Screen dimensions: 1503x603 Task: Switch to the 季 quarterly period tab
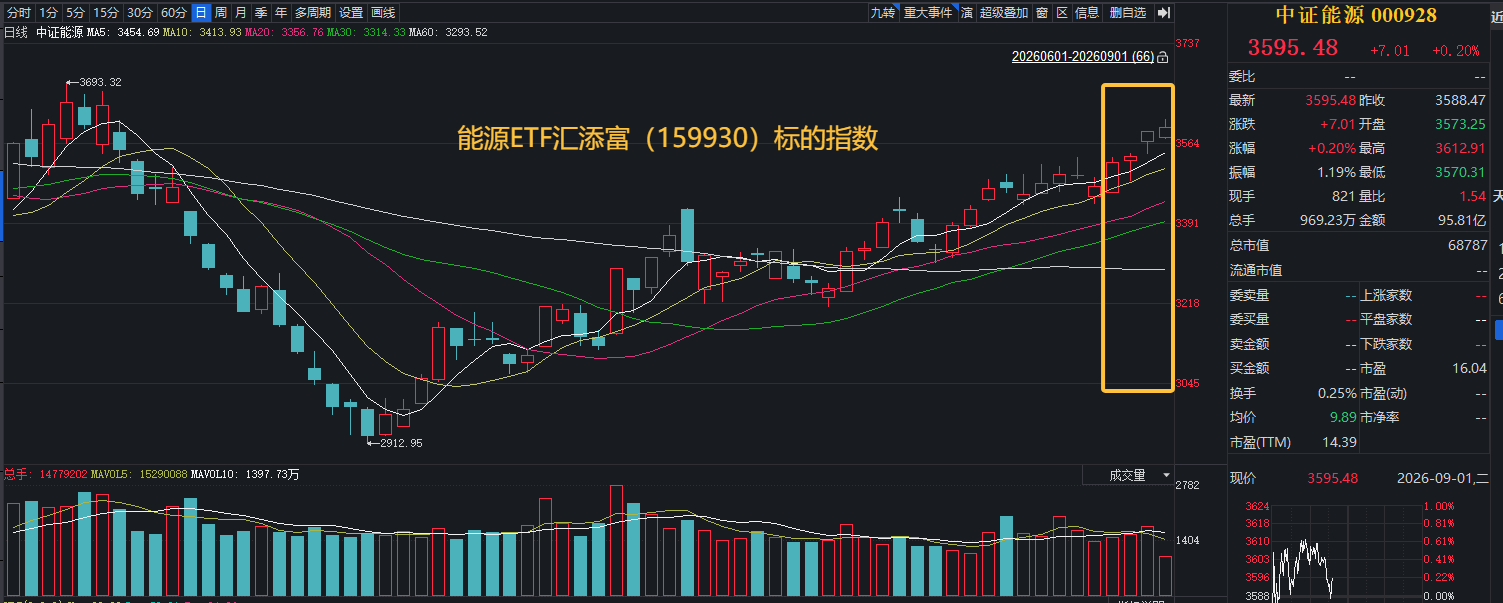tap(261, 13)
